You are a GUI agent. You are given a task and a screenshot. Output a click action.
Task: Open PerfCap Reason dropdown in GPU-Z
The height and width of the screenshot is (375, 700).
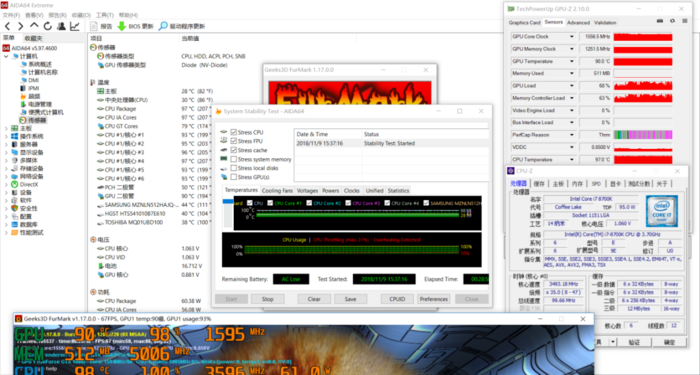tap(572, 135)
